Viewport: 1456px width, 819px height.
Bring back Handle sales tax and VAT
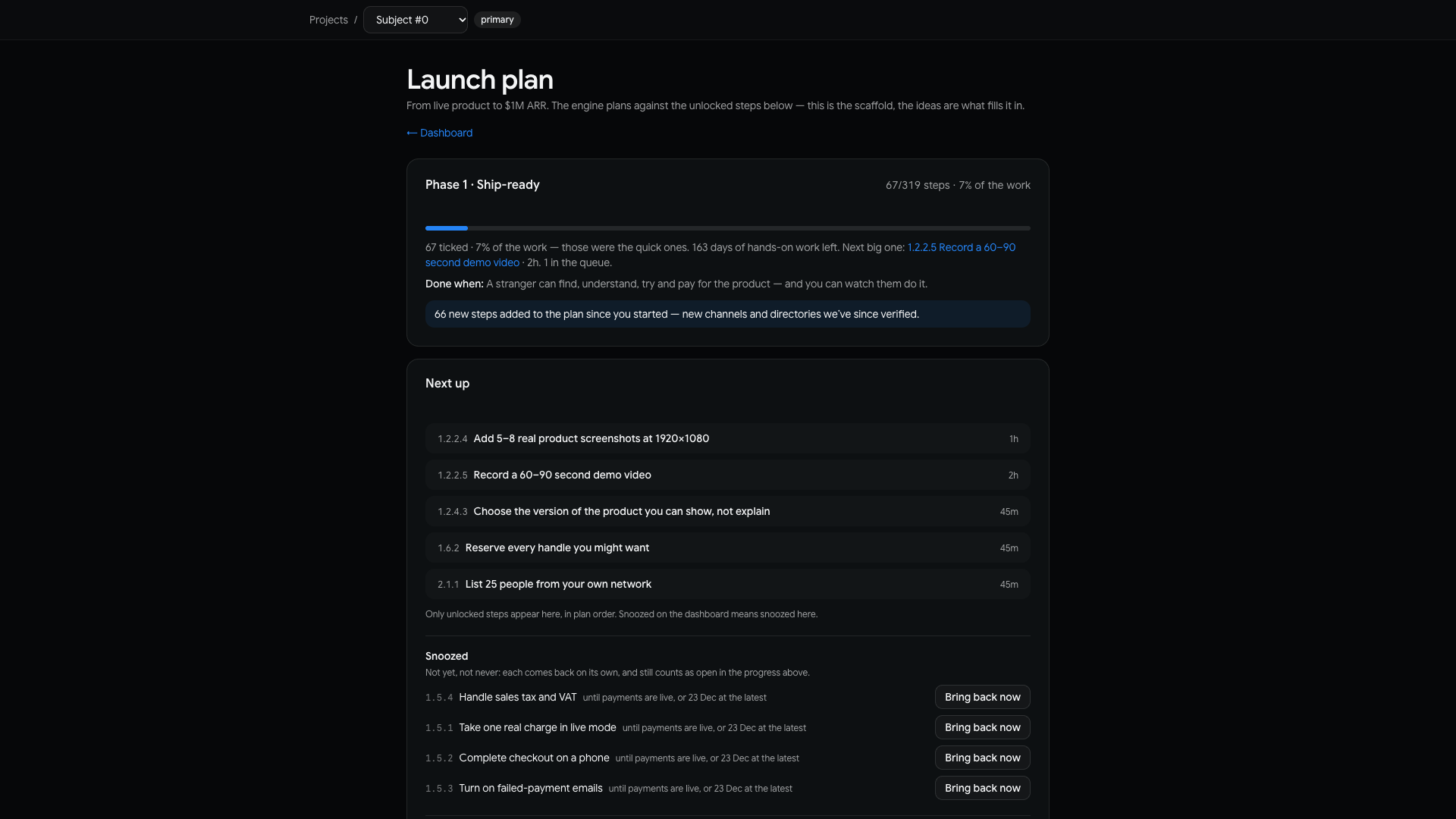[983, 697]
